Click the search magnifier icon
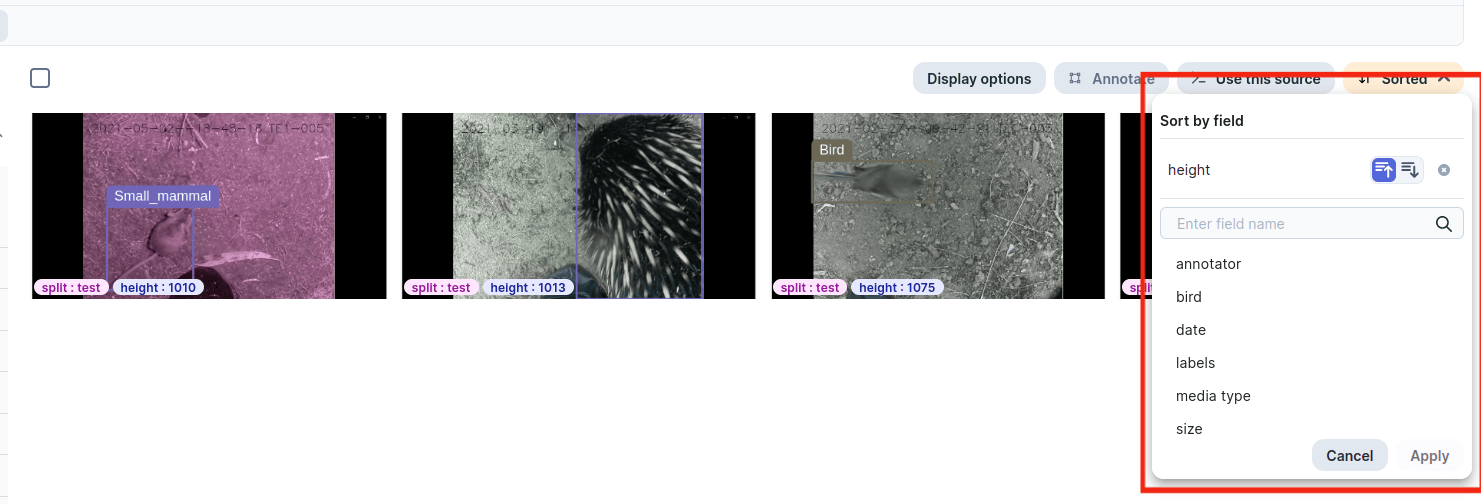Image resolution: width=1481 pixels, height=504 pixels. tap(1443, 224)
